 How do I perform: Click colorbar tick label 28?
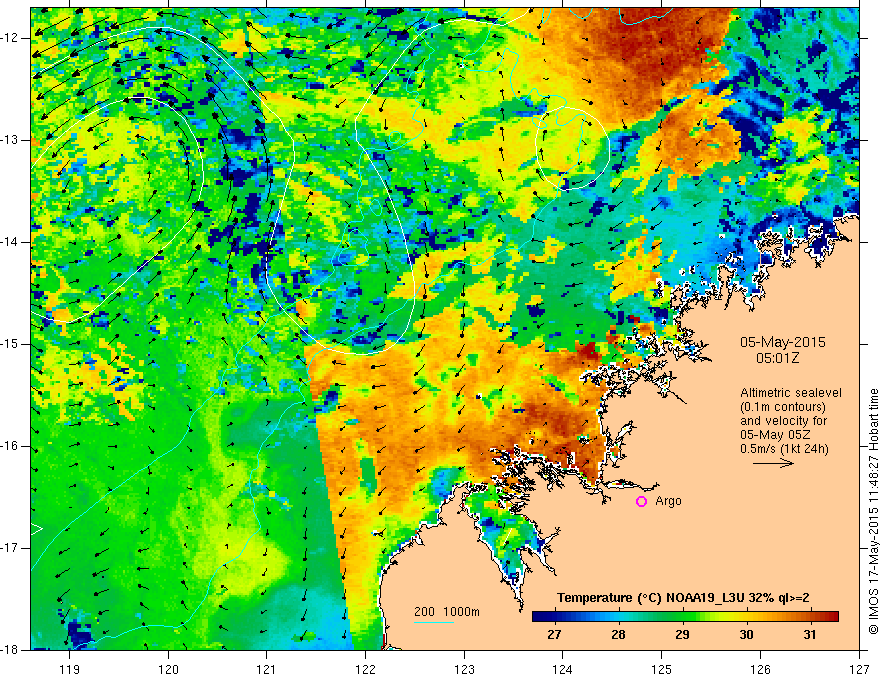coord(618,635)
